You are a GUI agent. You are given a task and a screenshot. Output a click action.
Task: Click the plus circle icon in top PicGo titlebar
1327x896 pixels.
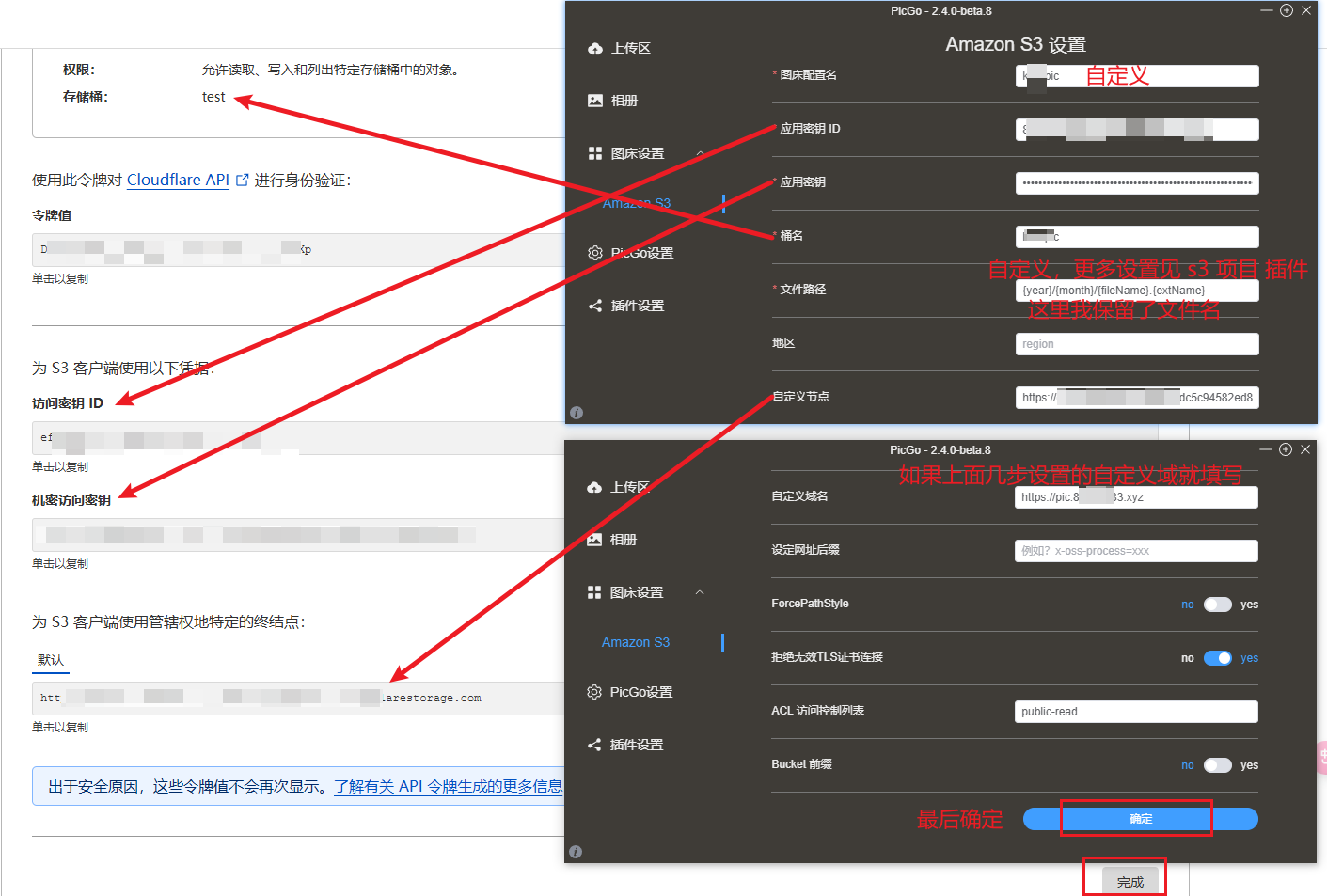click(1287, 10)
